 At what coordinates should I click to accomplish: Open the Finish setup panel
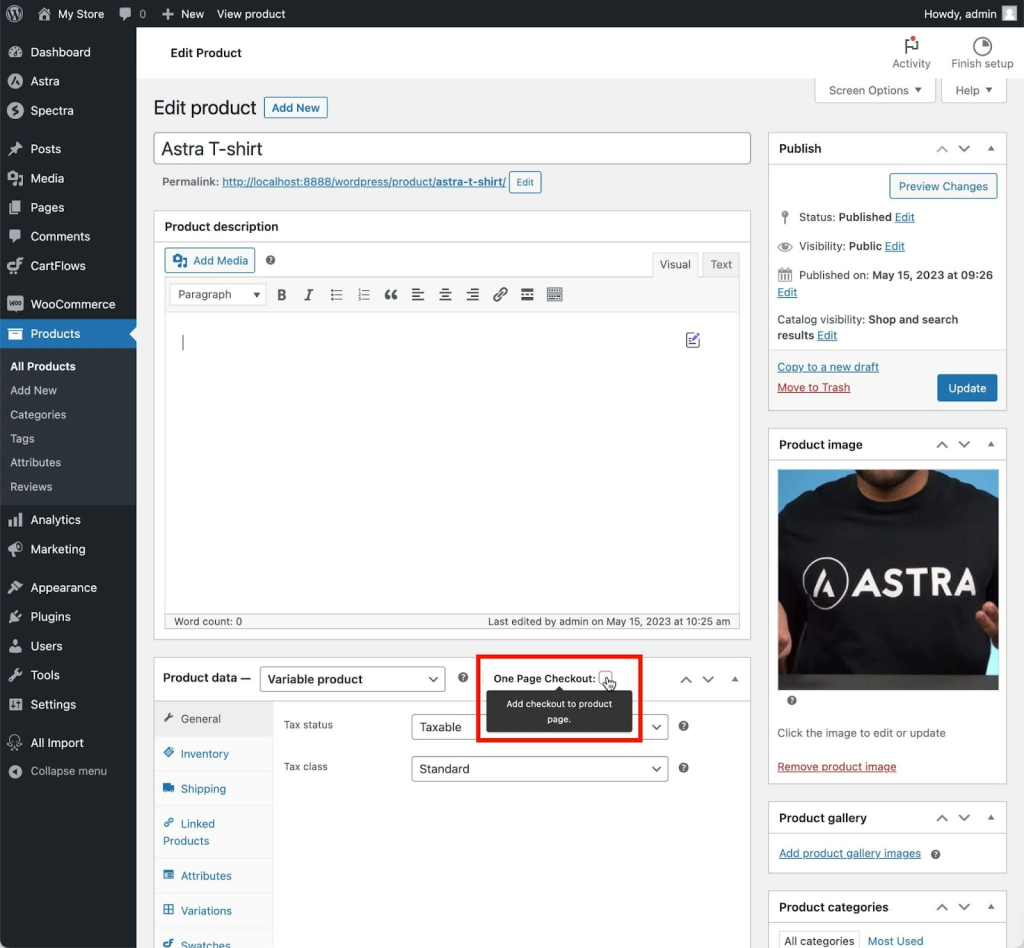[x=982, y=53]
